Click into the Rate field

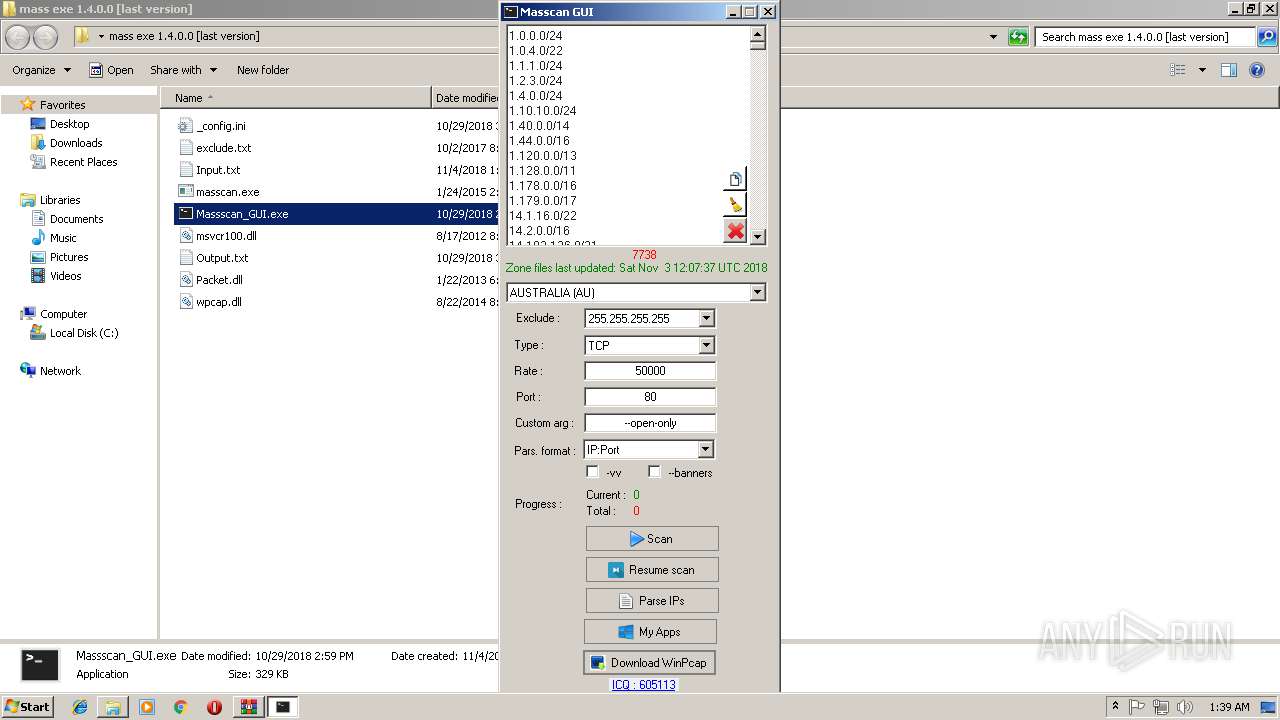[650, 371]
